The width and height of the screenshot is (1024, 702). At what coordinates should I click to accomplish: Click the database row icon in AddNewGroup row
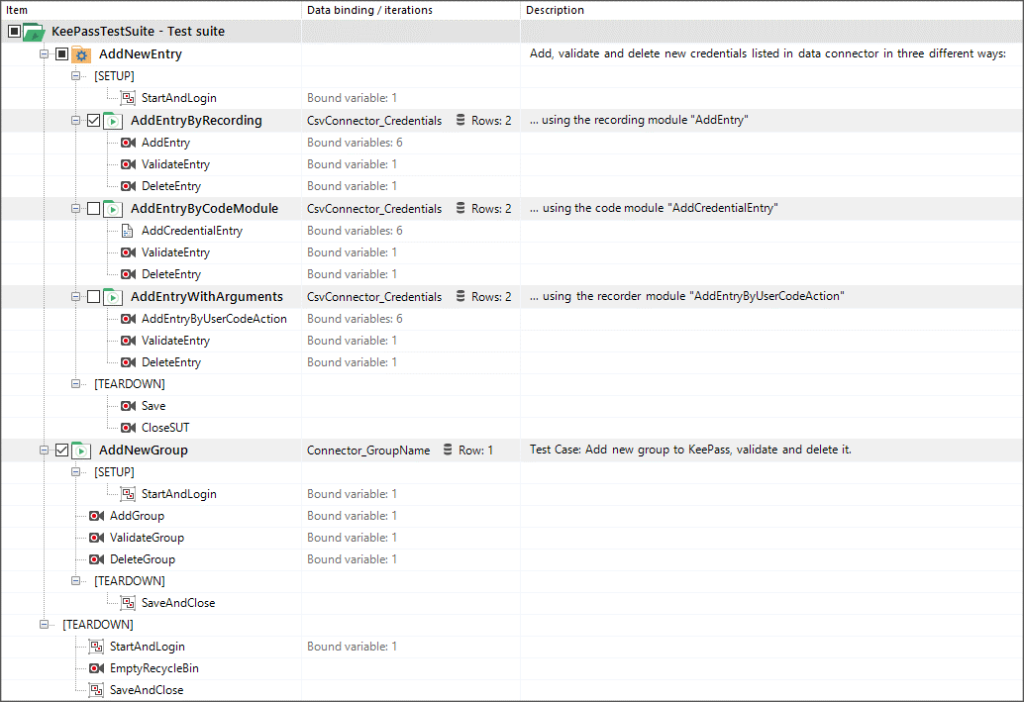coord(447,450)
